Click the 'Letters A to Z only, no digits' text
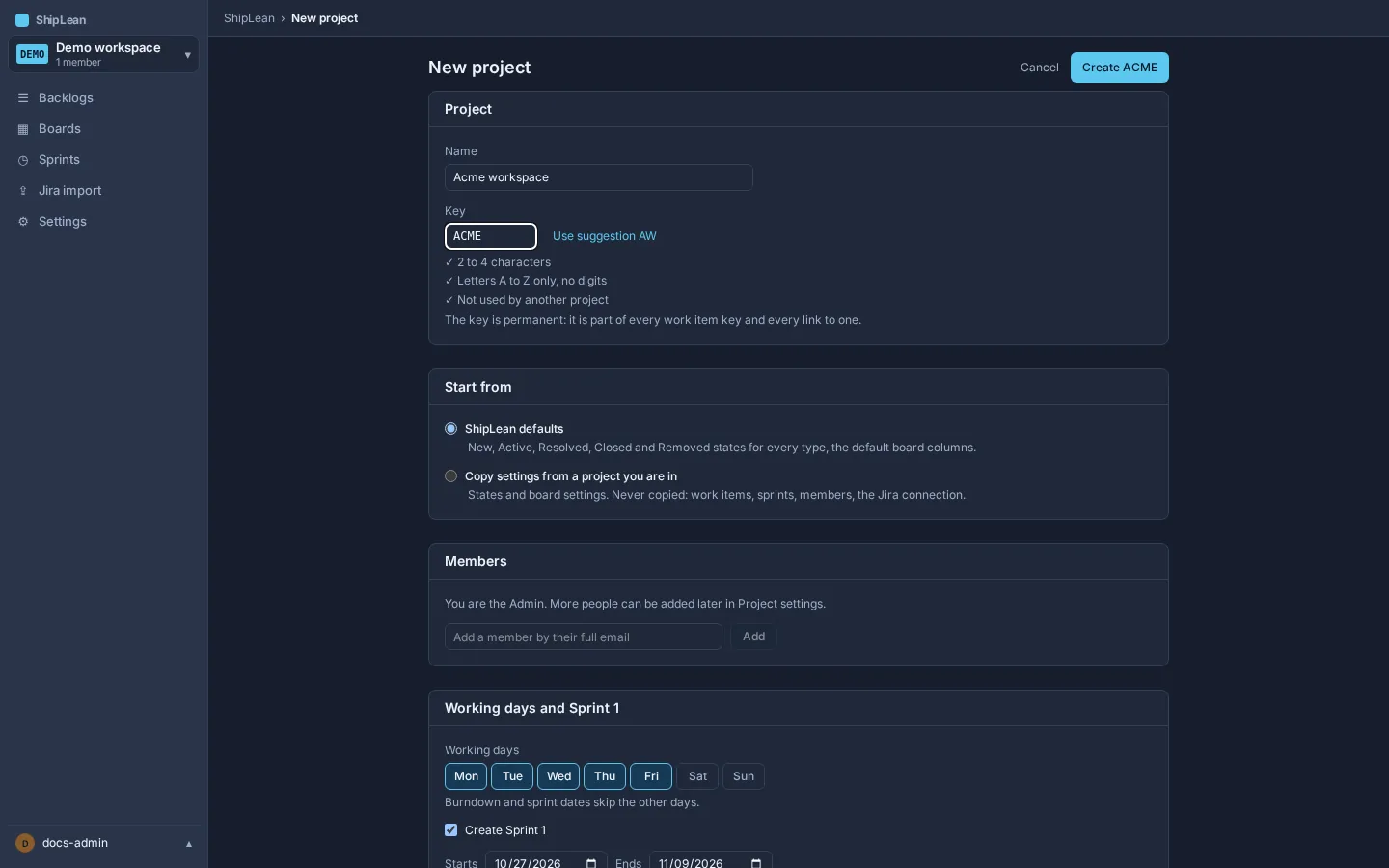Viewport: 1389px width, 868px height. tap(532, 281)
